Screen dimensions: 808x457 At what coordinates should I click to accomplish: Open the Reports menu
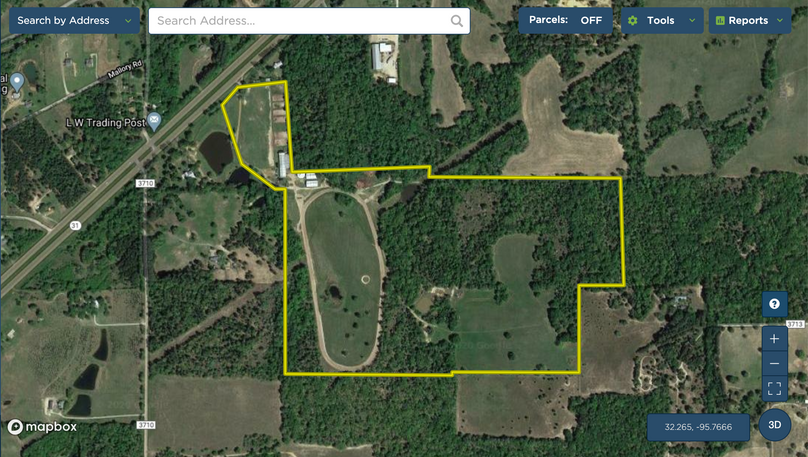750,21
